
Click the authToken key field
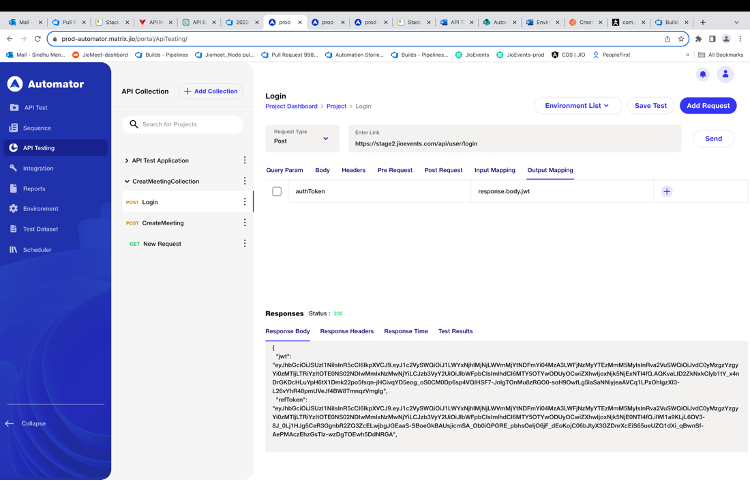click(379, 191)
